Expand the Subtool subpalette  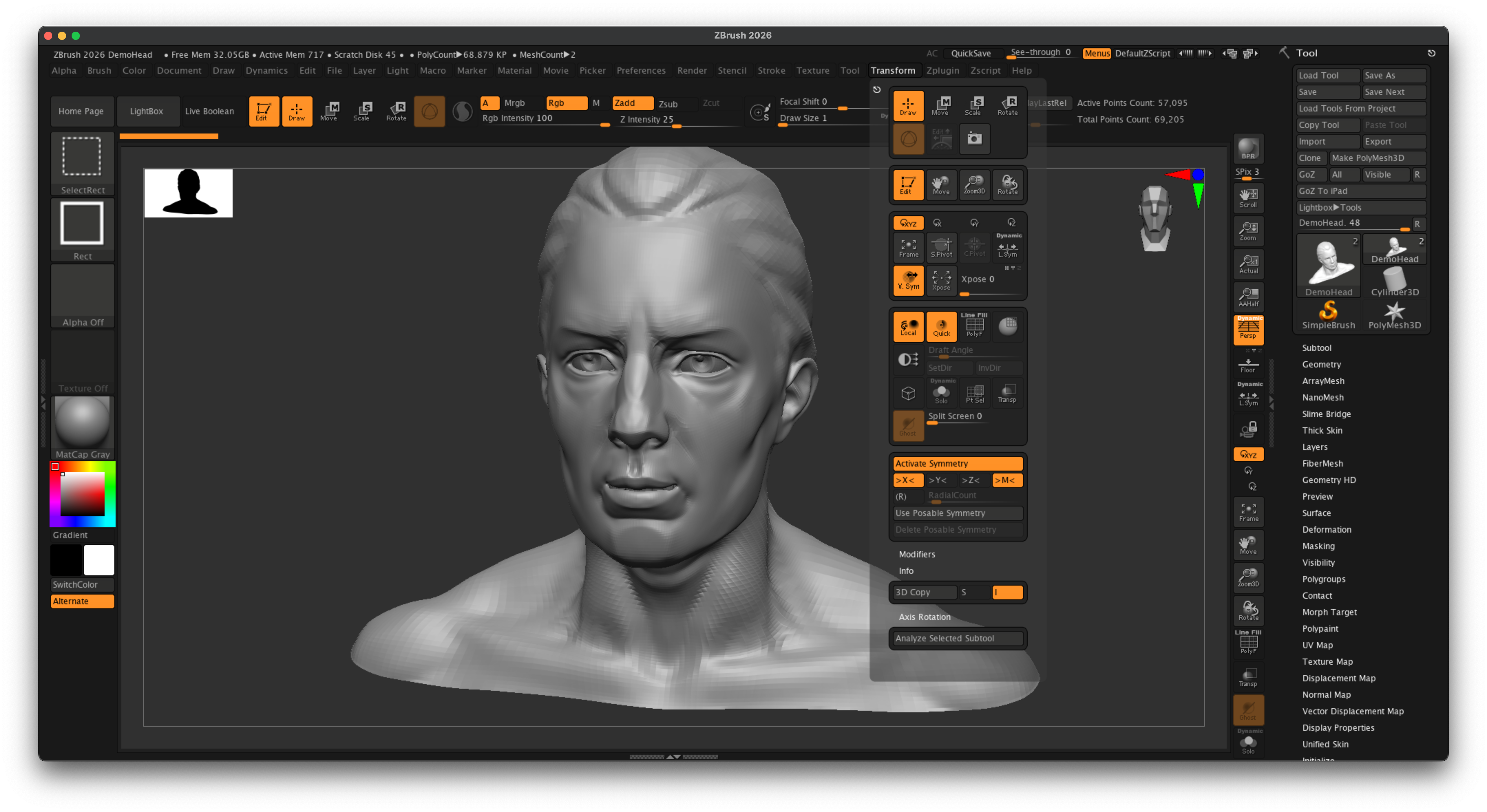(1317, 348)
